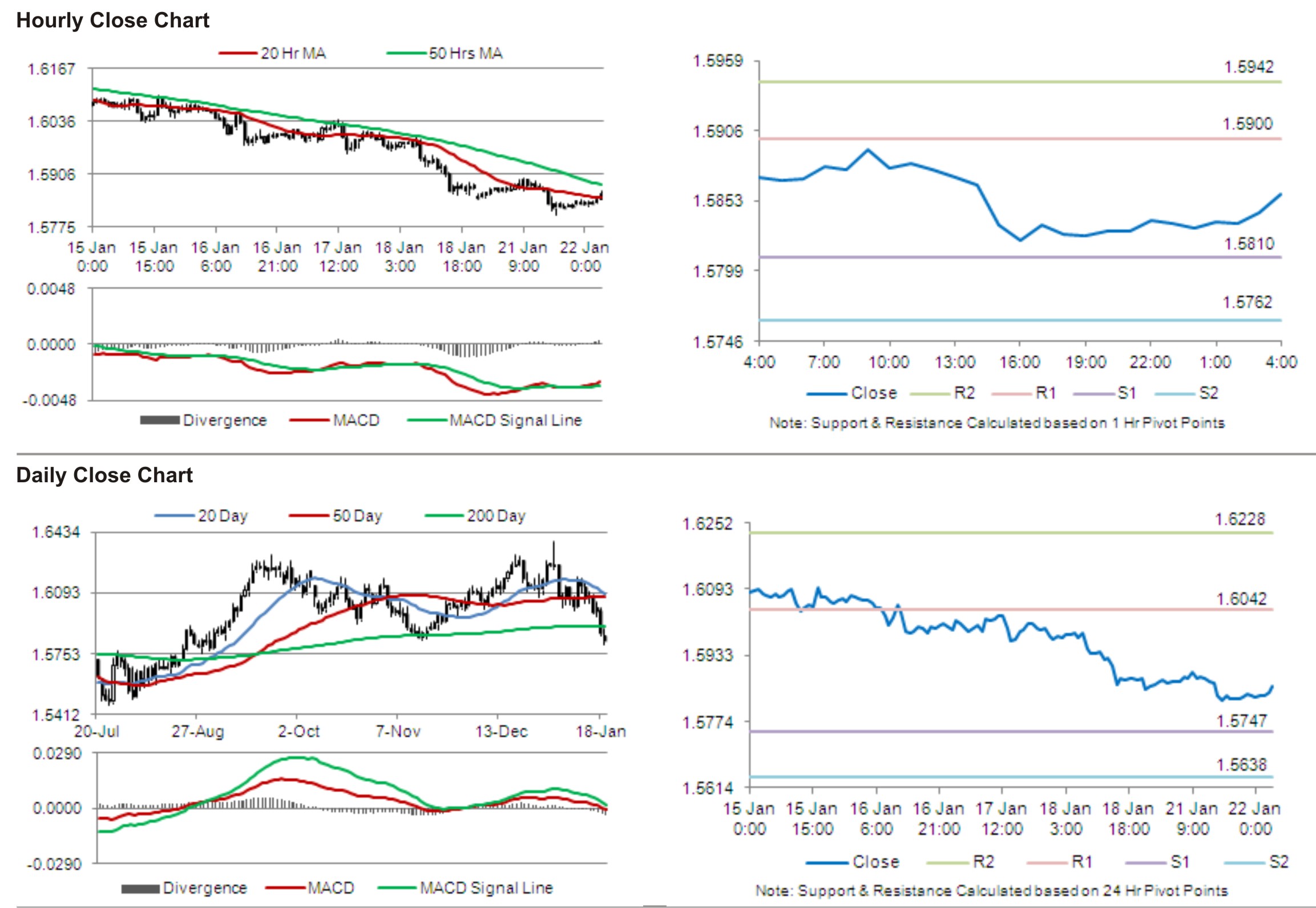1316x908 pixels.
Task: Click the 13-Dec date label
Action: [x=502, y=732]
